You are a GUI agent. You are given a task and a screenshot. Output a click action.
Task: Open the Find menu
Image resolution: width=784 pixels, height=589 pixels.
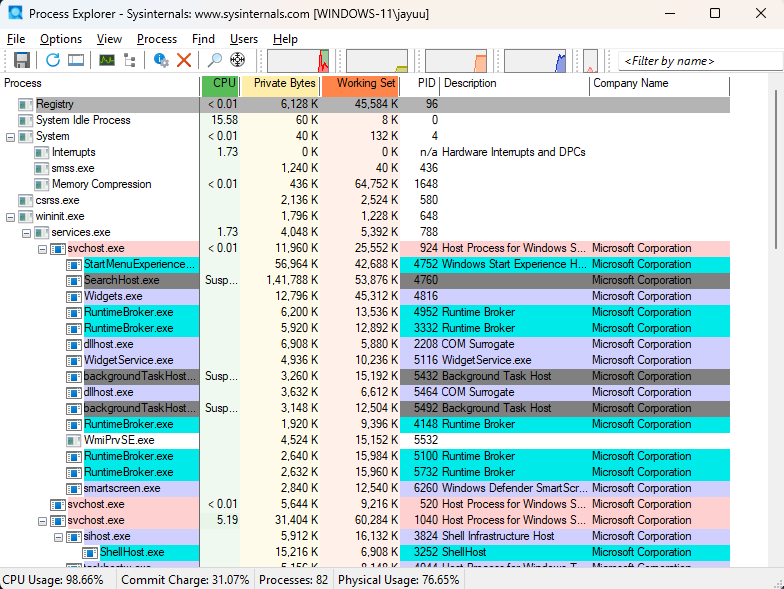tap(203, 39)
